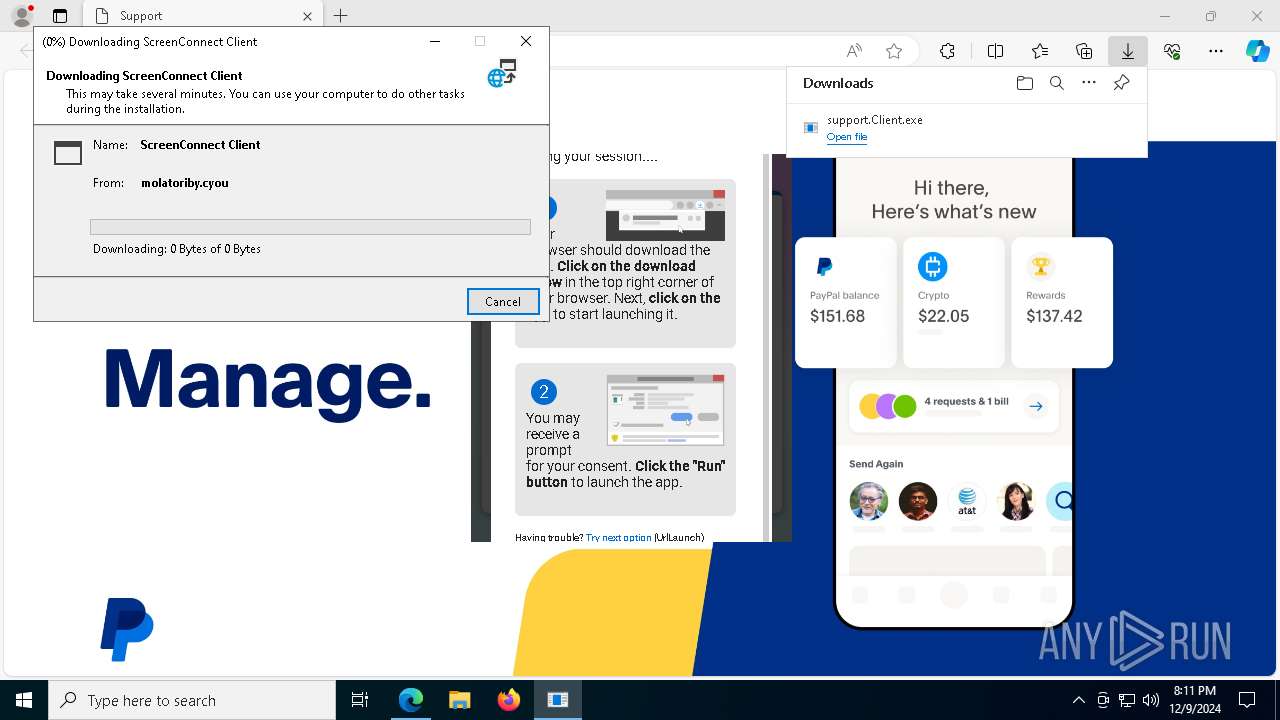Click taskbar search box

point(192,700)
